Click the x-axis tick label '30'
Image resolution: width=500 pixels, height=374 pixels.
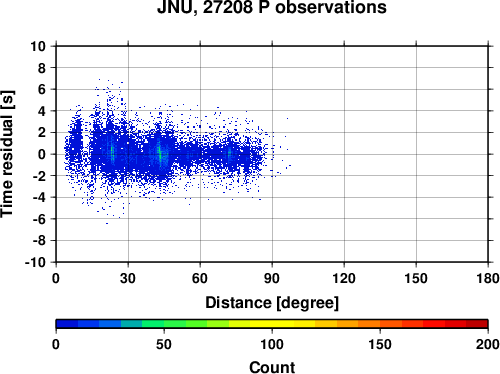(128, 278)
